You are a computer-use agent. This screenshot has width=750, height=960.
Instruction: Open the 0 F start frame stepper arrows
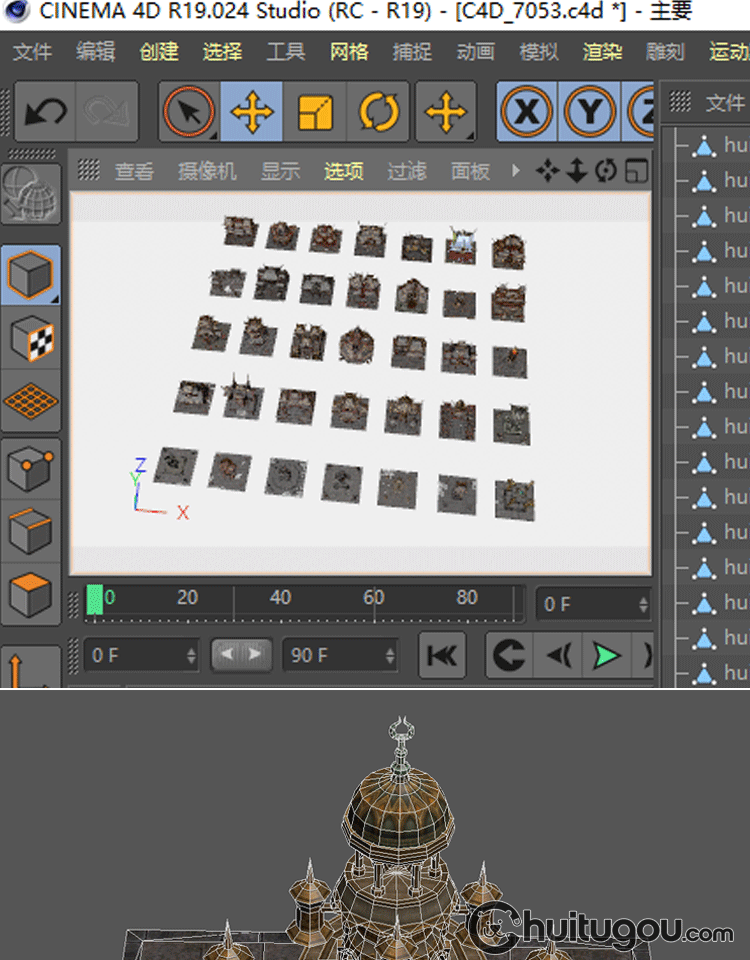(191, 656)
